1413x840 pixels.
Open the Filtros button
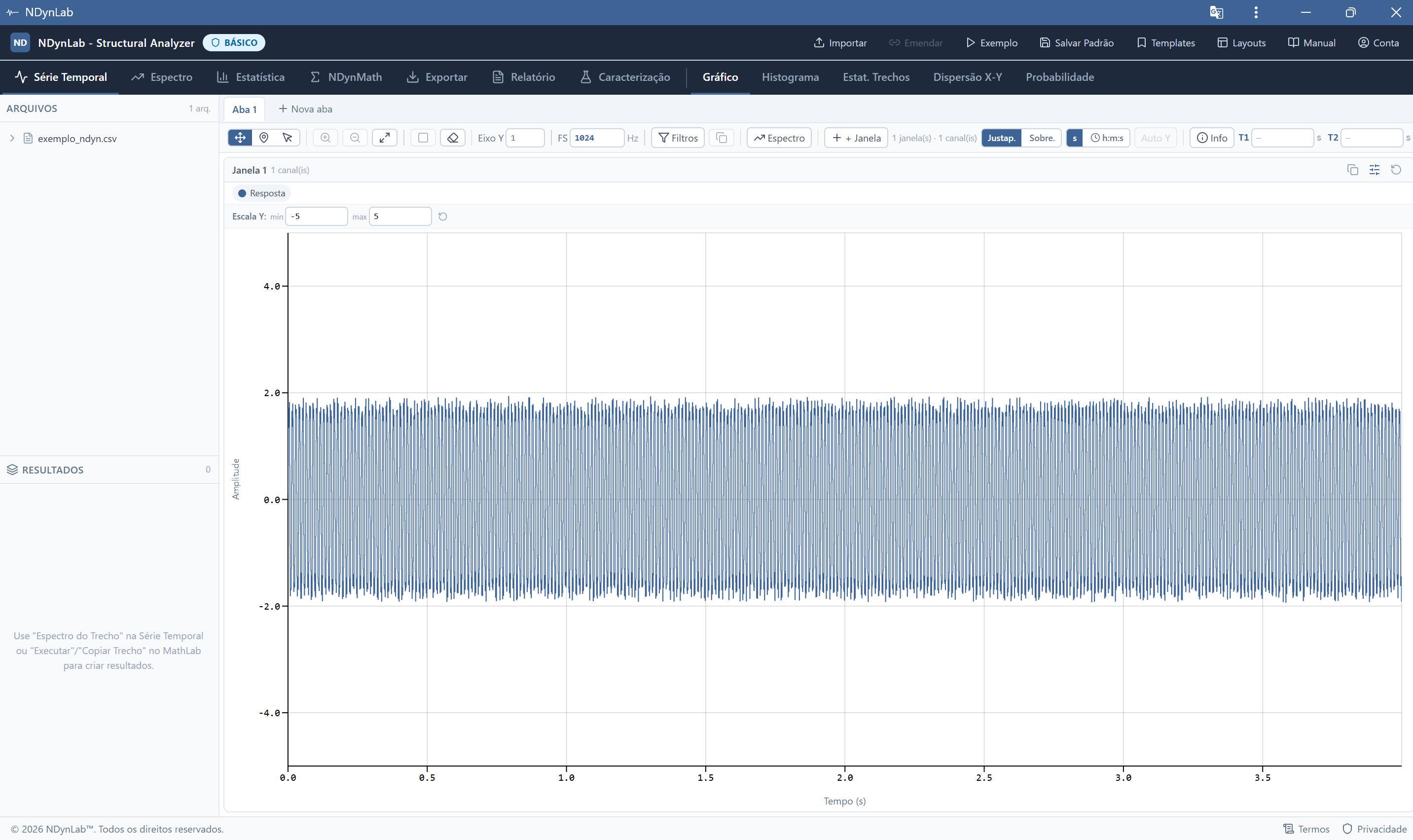click(x=678, y=138)
